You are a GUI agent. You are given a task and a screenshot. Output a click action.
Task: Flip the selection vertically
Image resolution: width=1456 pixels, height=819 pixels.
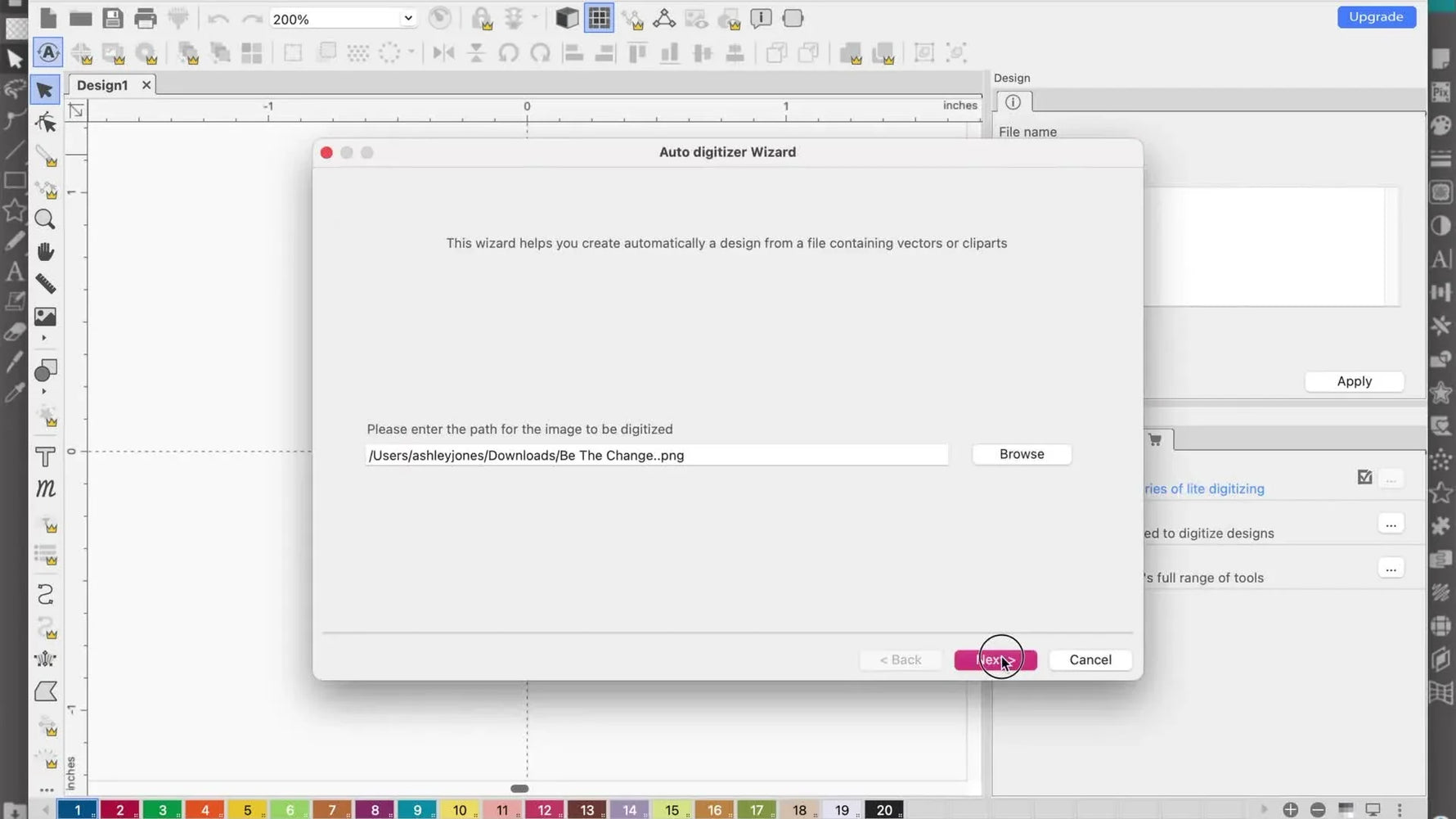(476, 53)
